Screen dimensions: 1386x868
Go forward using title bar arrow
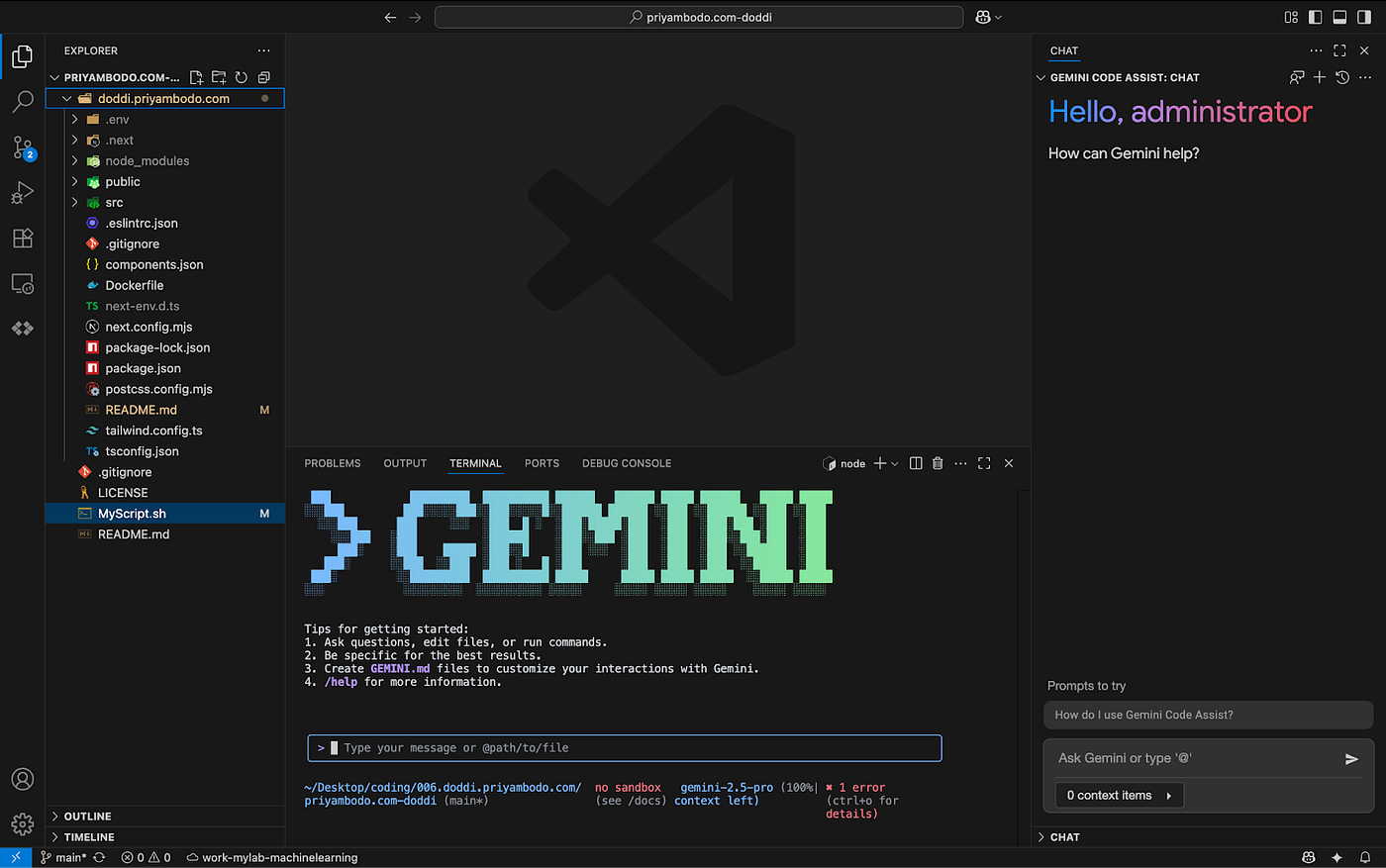point(415,17)
